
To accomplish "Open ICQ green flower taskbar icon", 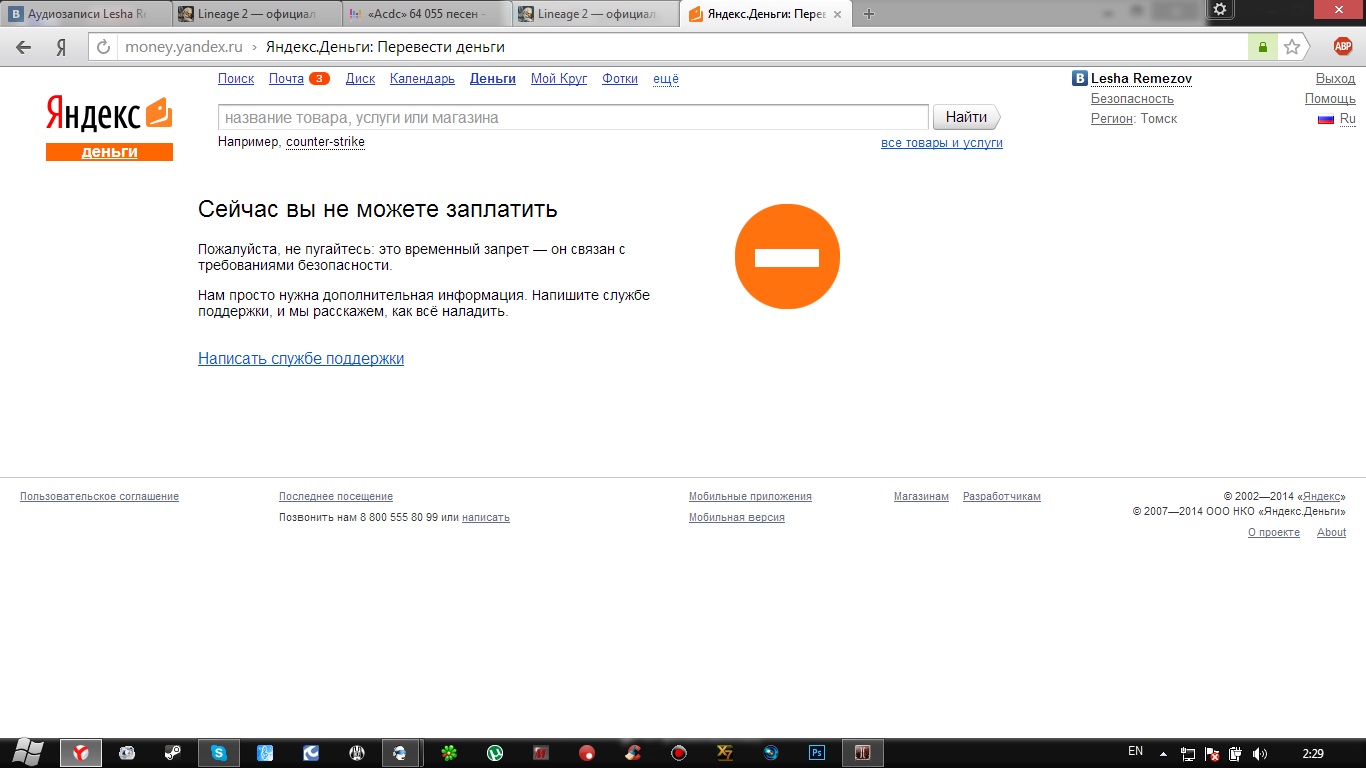I will [449, 753].
